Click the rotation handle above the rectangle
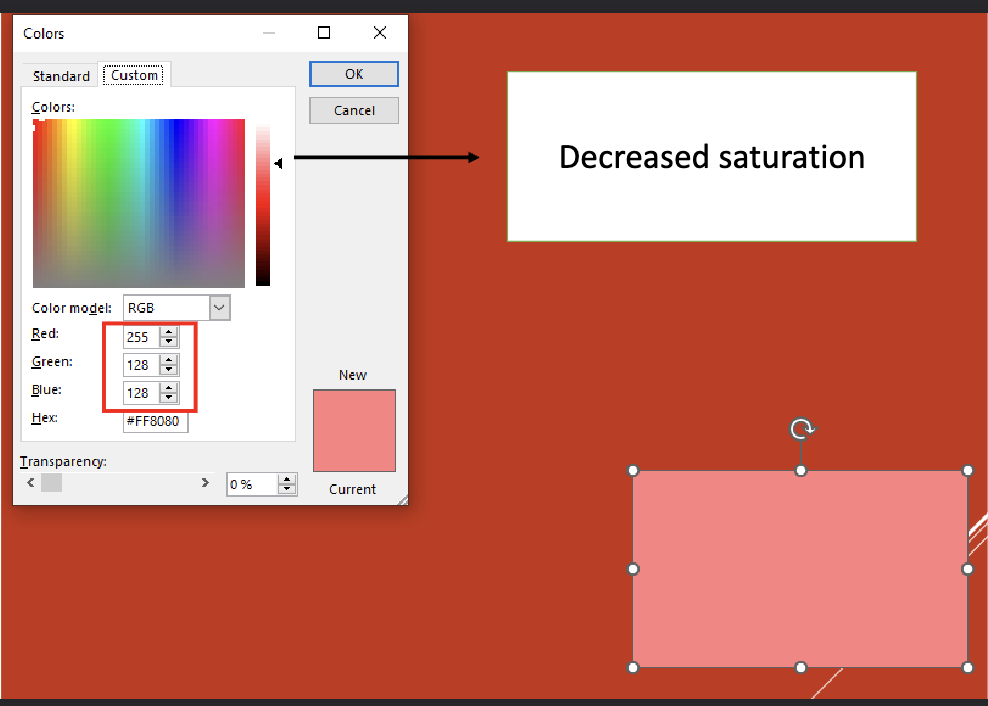The width and height of the screenshot is (988, 706). tap(801, 429)
